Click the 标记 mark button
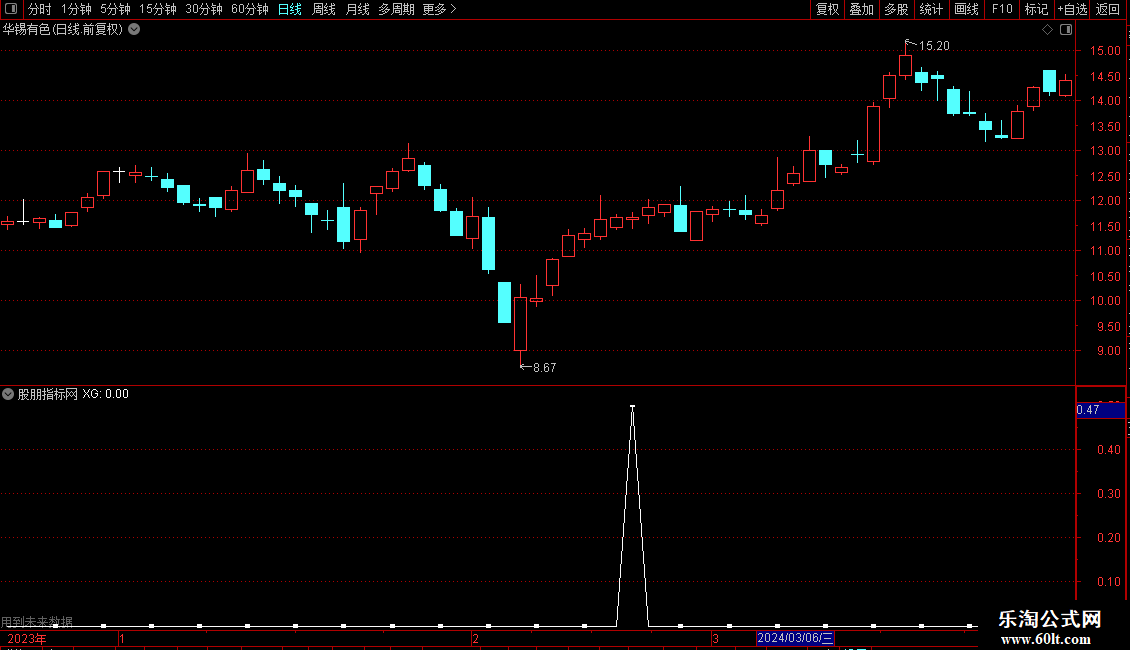Image resolution: width=1130 pixels, height=650 pixels. click(x=1036, y=9)
